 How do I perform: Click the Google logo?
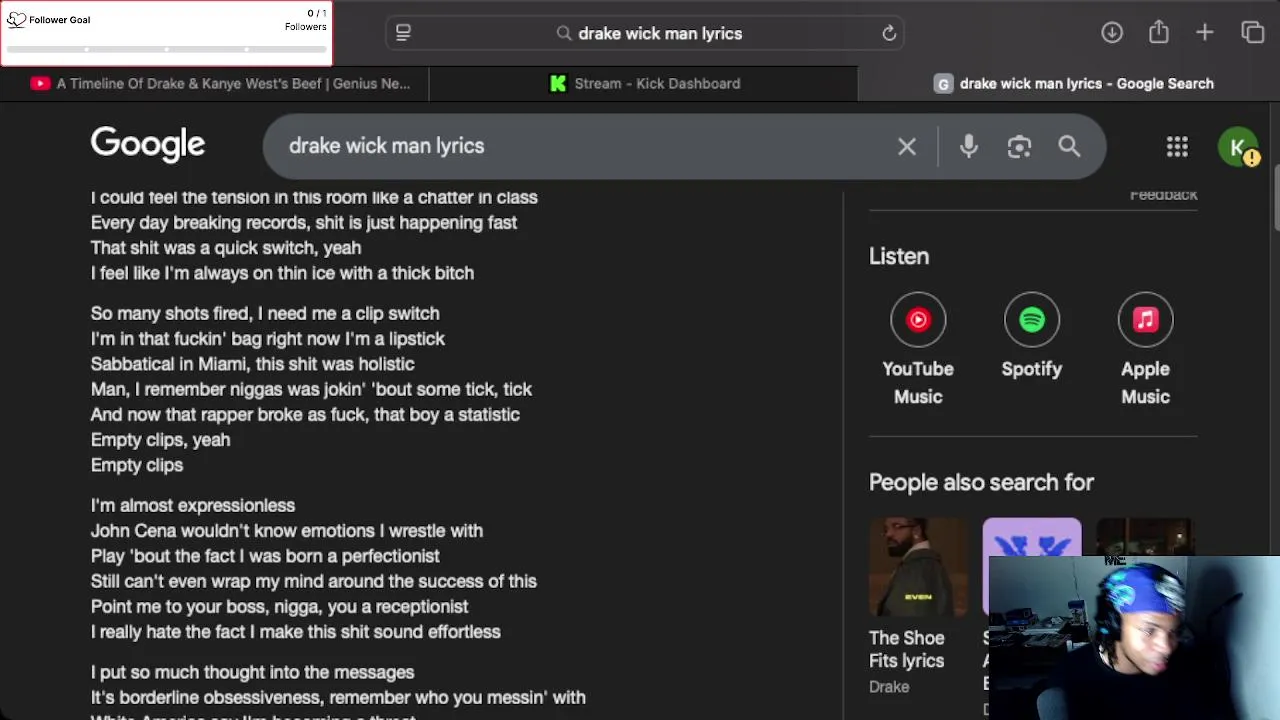point(148,145)
